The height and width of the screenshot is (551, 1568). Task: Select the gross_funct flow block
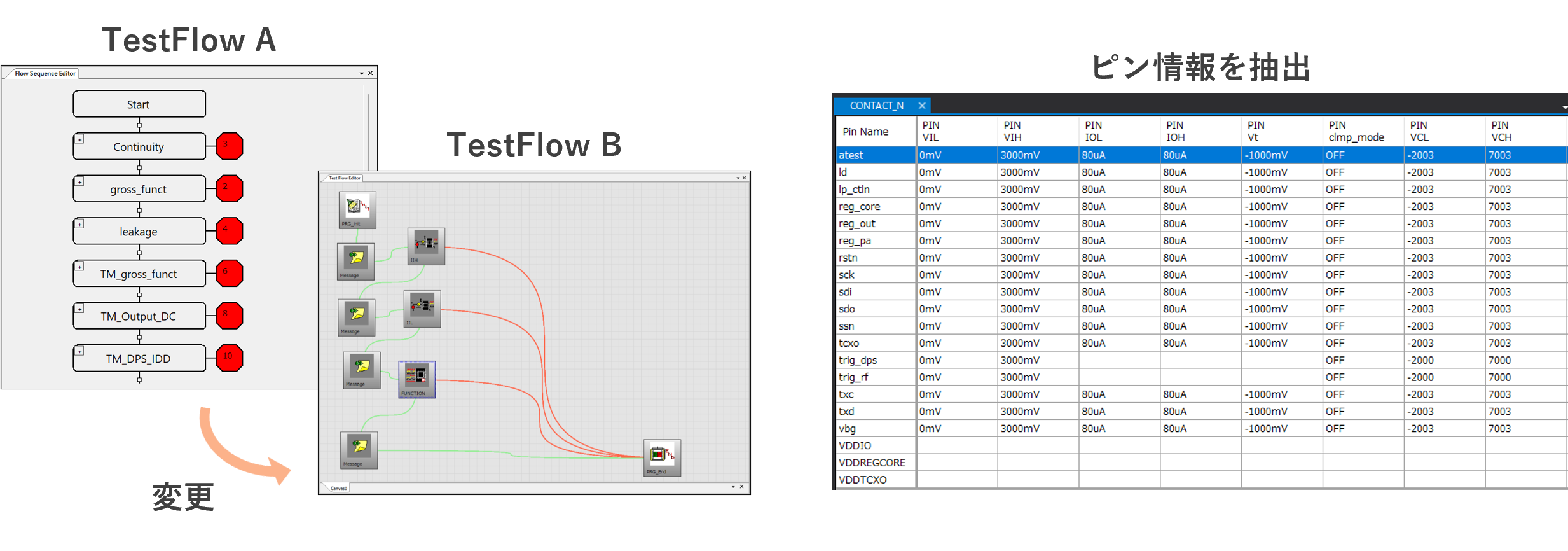[139, 189]
